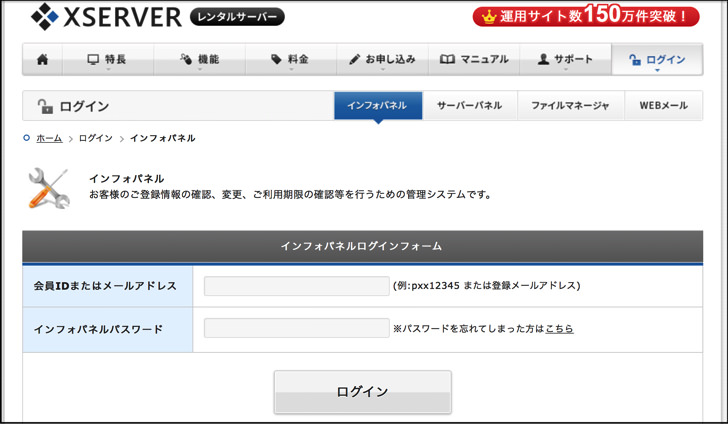Click the padlock icon beside ログイン heading
Viewport: 728px width, 424px height.
tap(45, 106)
